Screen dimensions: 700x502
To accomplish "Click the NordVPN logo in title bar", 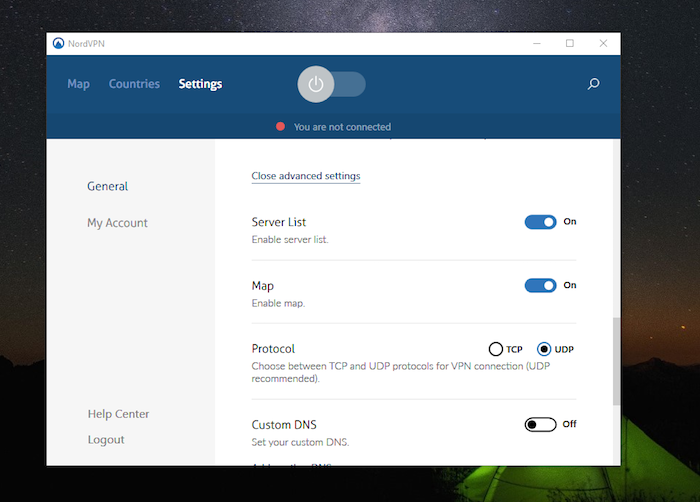I will point(58,43).
